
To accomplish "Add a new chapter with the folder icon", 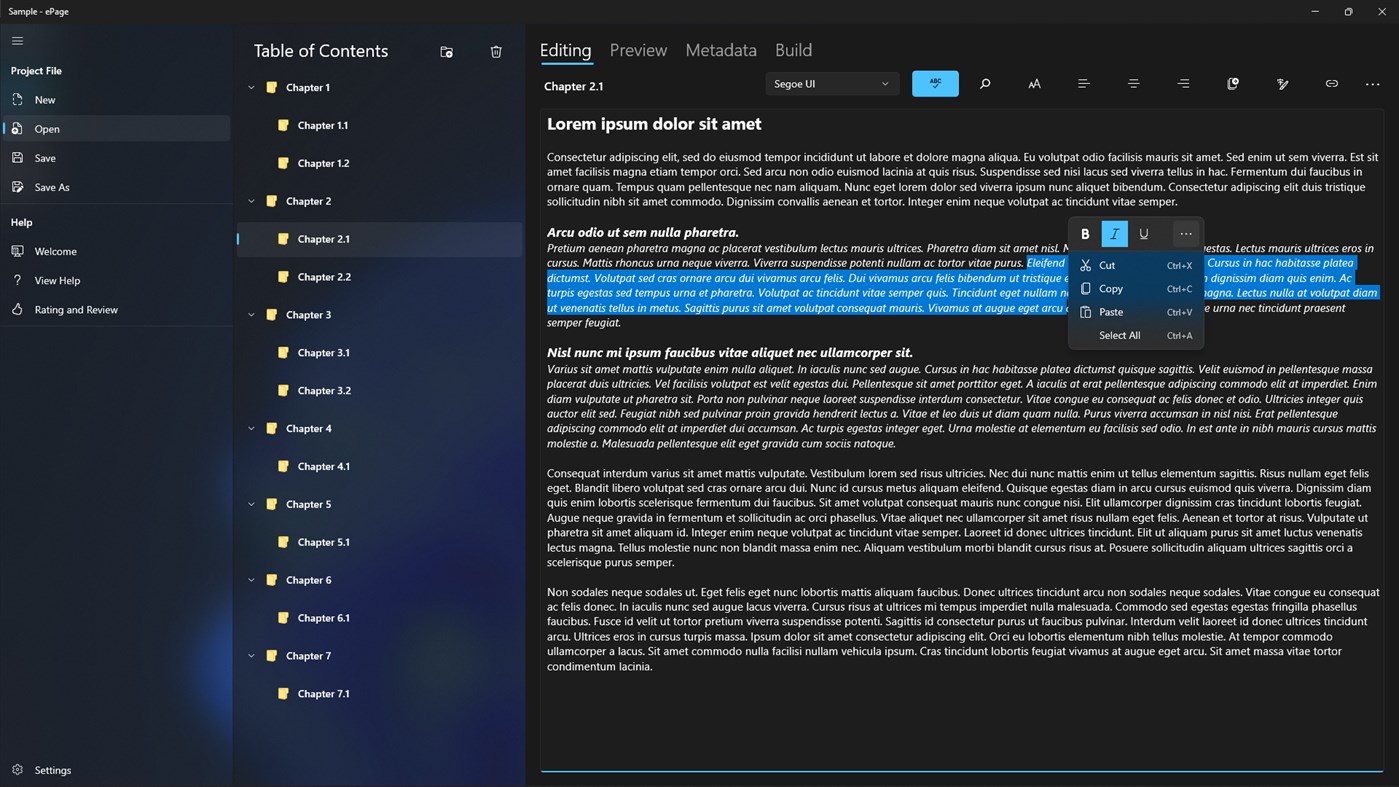I will click(446, 51).
